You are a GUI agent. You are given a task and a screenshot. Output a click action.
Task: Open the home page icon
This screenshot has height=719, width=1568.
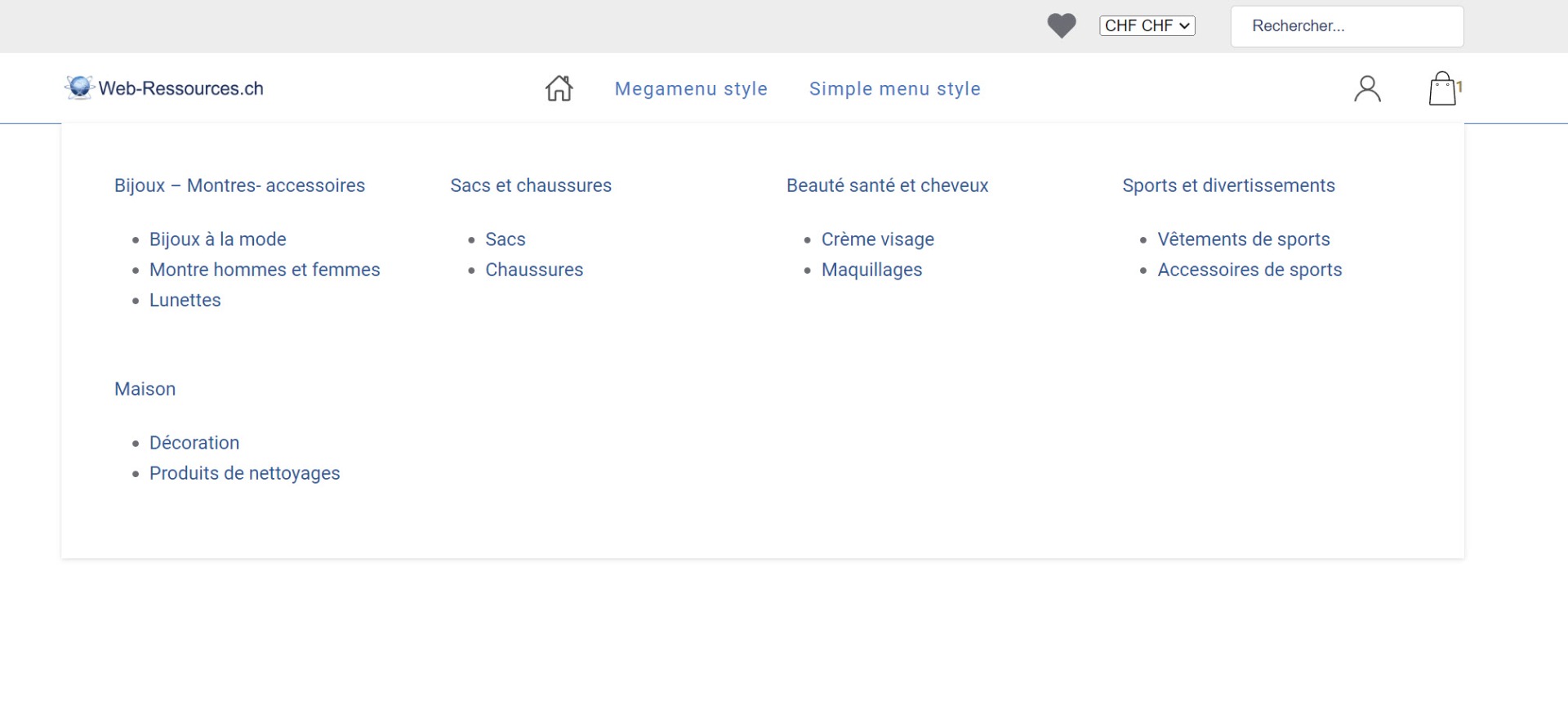pyautogui.click(x=559, y=88)
